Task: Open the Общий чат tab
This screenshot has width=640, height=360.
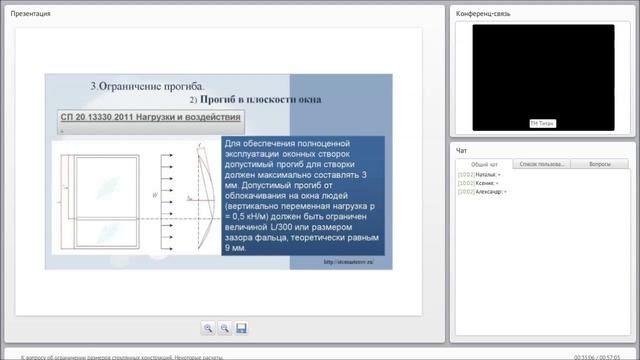Action: (x=484, y=164)
